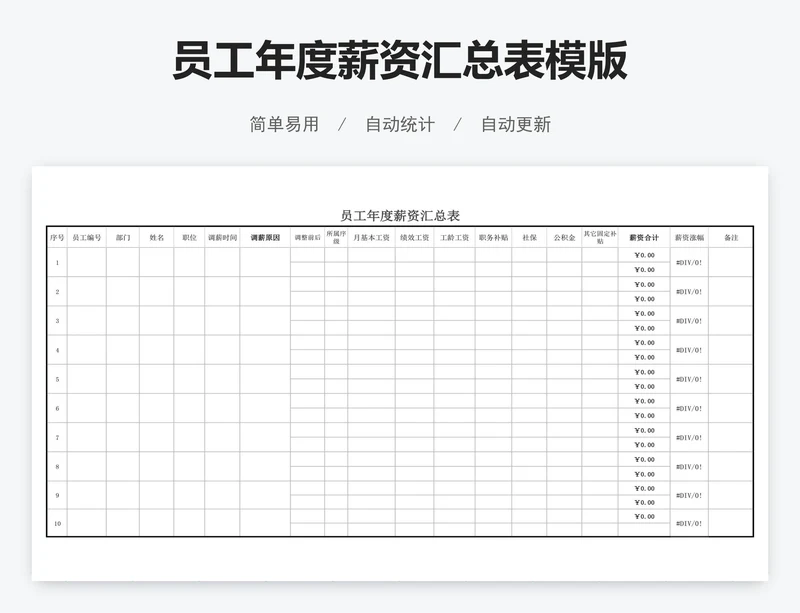Click the #DIV/0! cell in row 5
The image size is (800, 613).
click(x=689, y=379)
